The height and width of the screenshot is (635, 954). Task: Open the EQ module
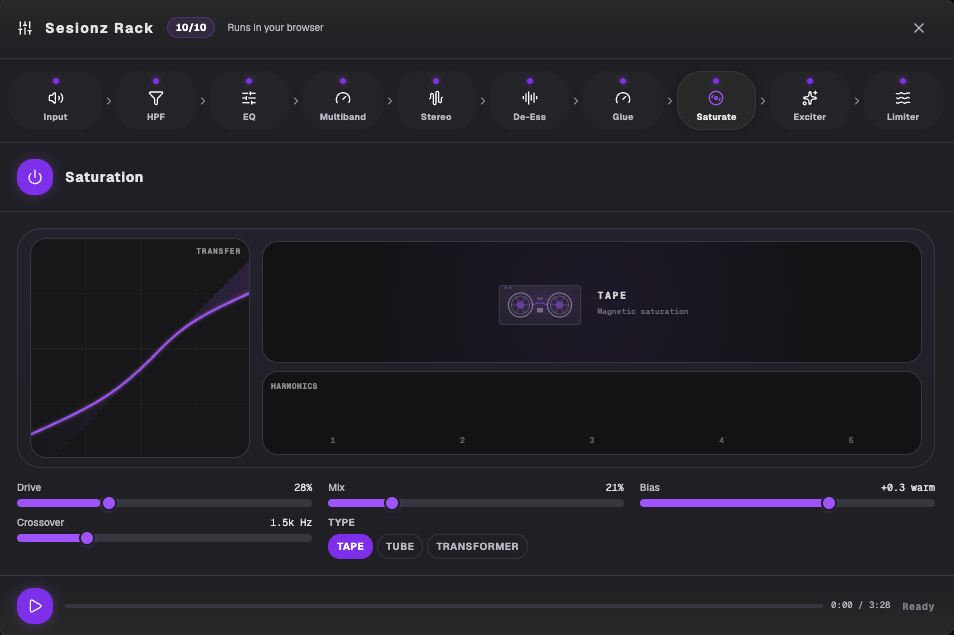click(x=249, y=100)
